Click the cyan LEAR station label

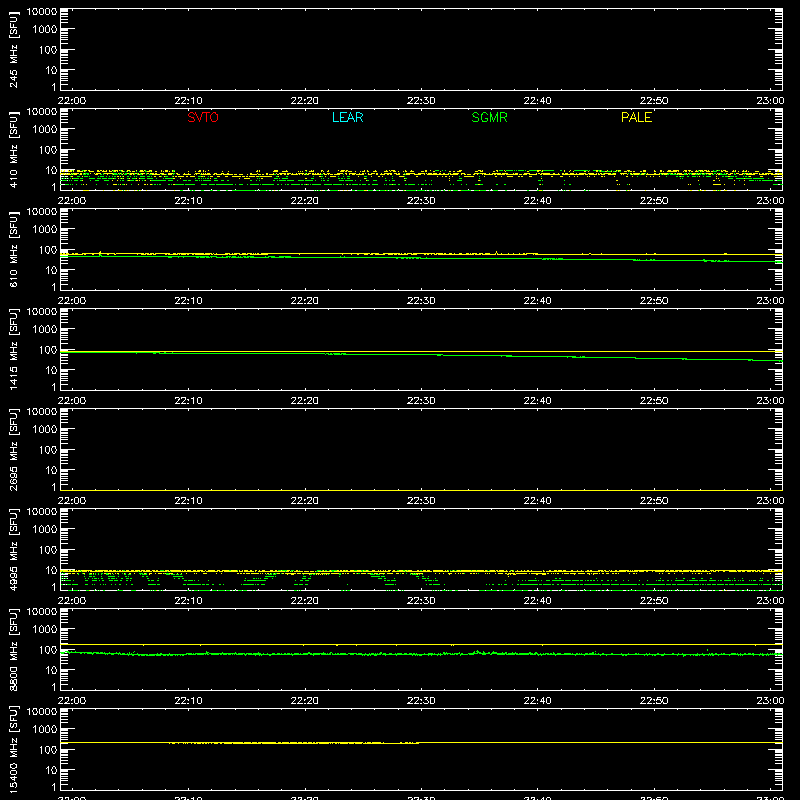click(x=347, y=117)
